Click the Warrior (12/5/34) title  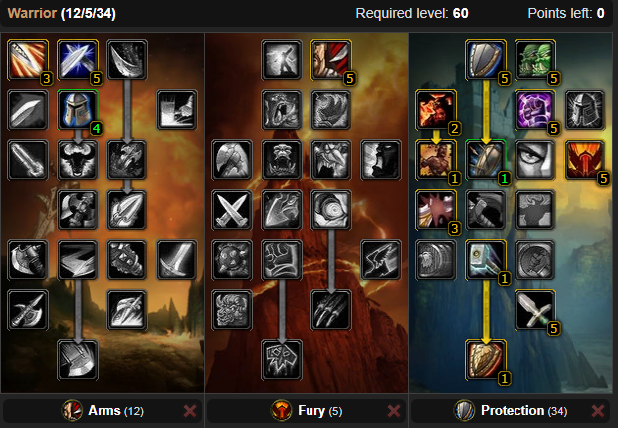tap(61, 13)
